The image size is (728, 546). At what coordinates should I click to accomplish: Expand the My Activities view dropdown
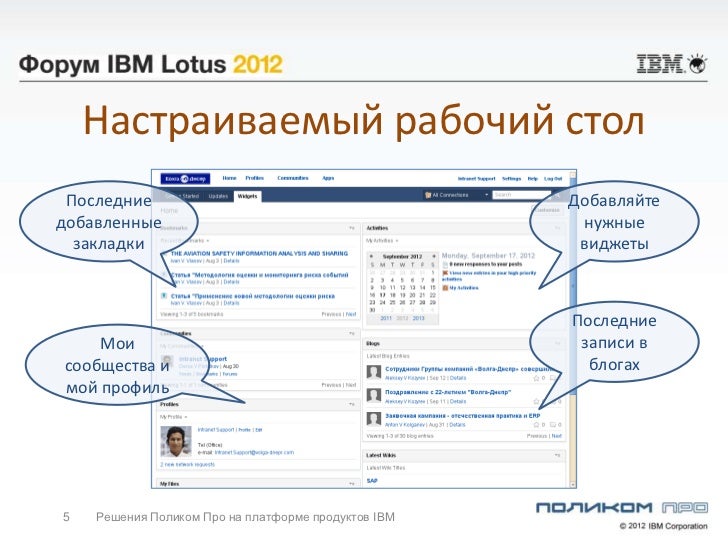[x=396, y=240]
